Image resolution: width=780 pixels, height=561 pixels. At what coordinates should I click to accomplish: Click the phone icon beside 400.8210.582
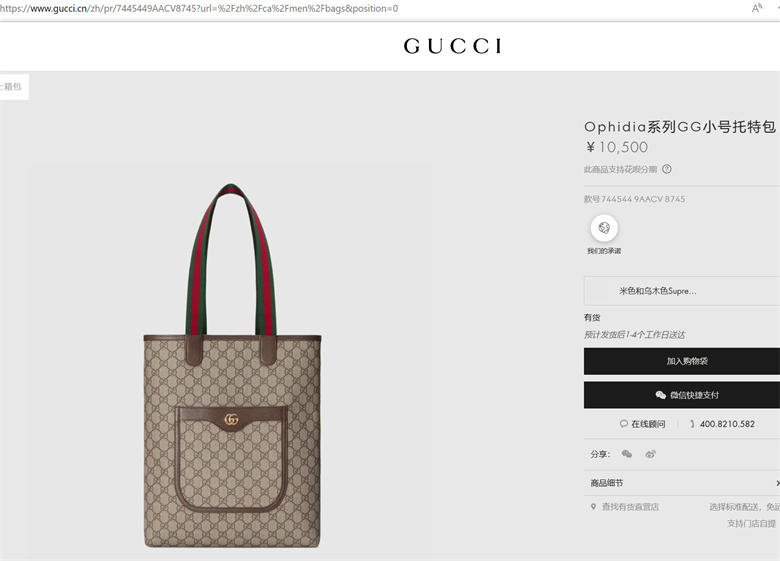pyautogui.click(x=692, y=424)
